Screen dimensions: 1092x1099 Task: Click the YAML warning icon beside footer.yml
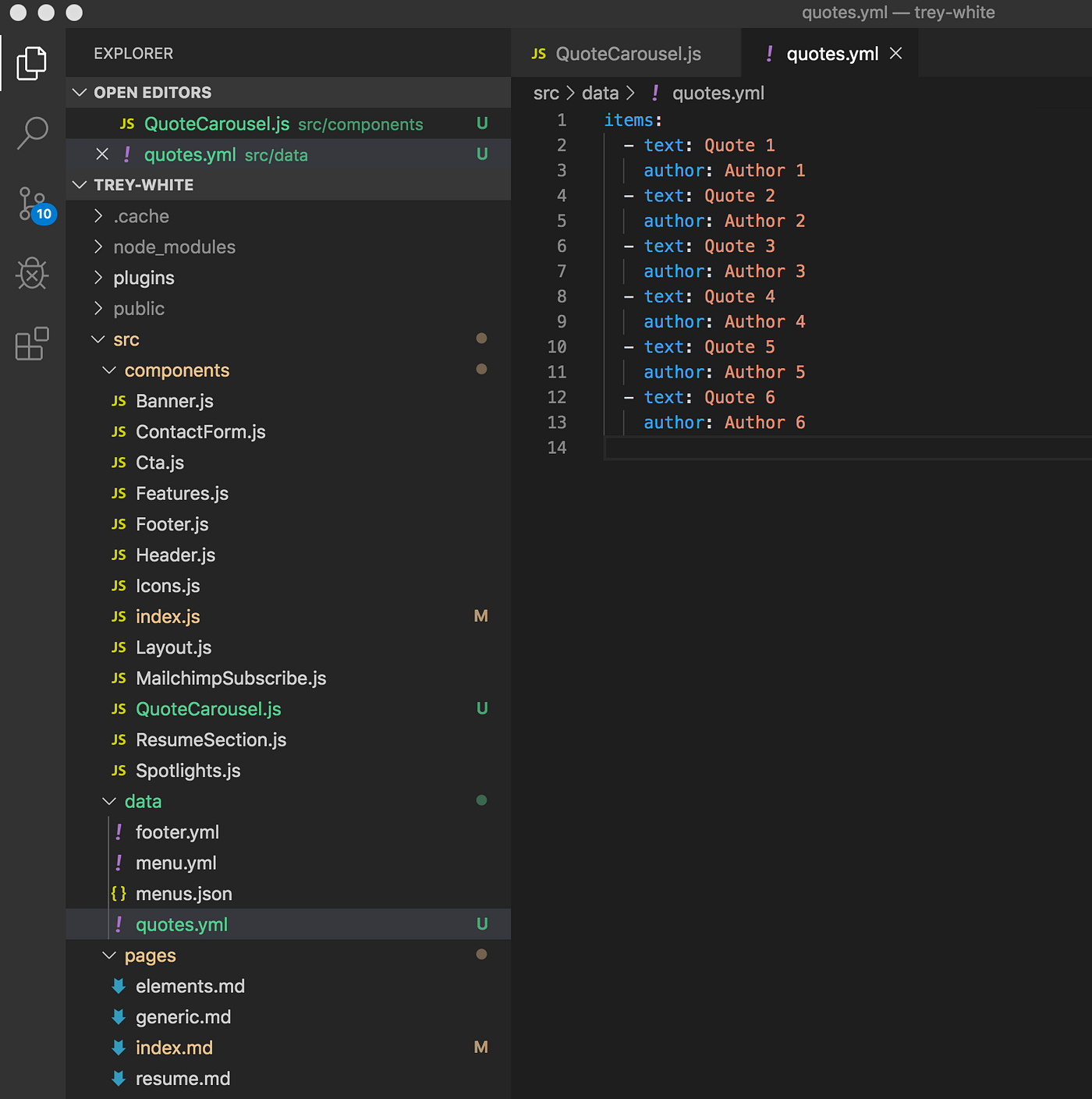119,831
